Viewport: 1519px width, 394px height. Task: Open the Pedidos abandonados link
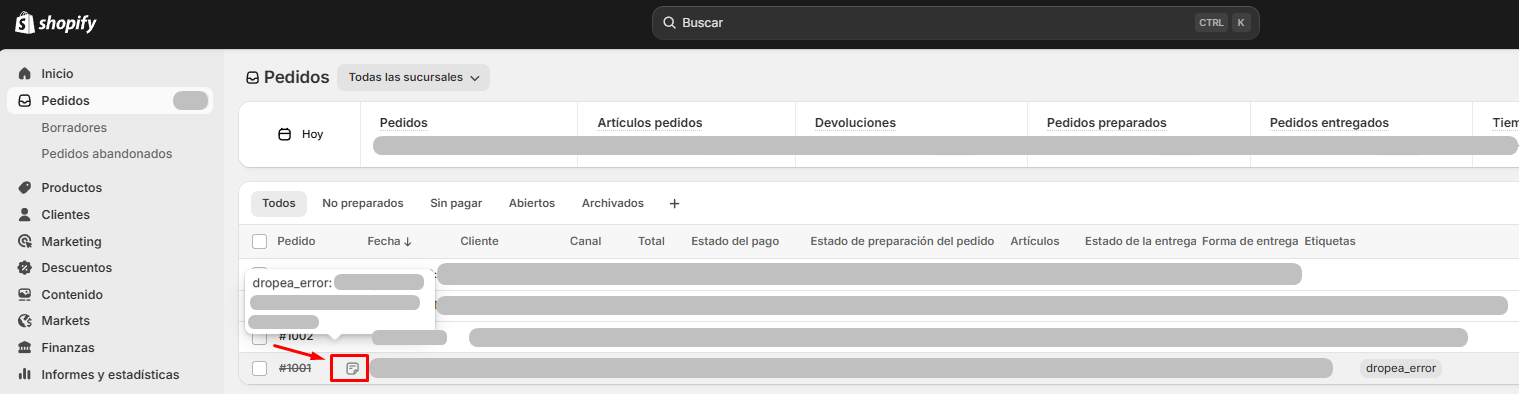(107, 154)
